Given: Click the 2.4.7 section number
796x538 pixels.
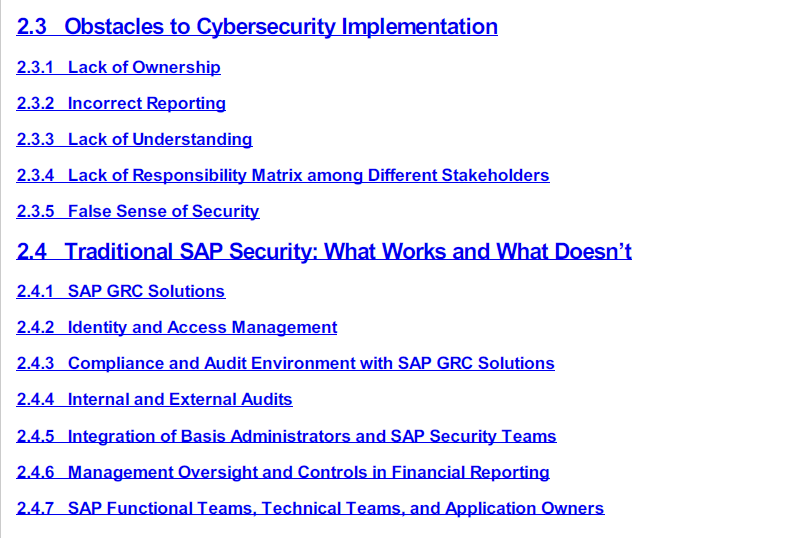Looking at the screenshot, I should click(x=35, y=508).
